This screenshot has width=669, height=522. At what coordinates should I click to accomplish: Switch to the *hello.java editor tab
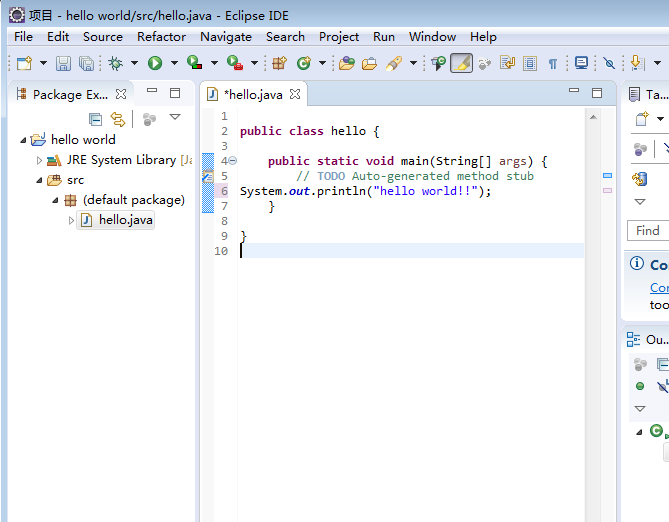(x=253, y=94)
